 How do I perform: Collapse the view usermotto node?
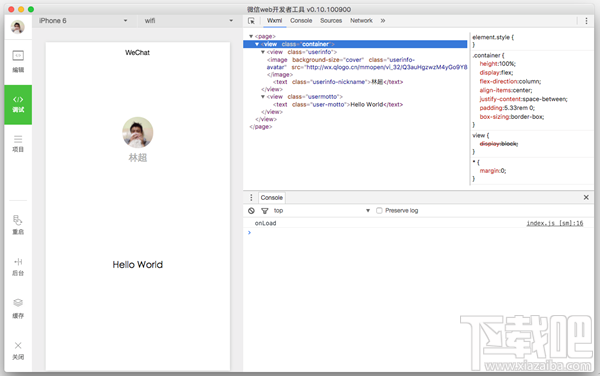[x=263, y=97]
